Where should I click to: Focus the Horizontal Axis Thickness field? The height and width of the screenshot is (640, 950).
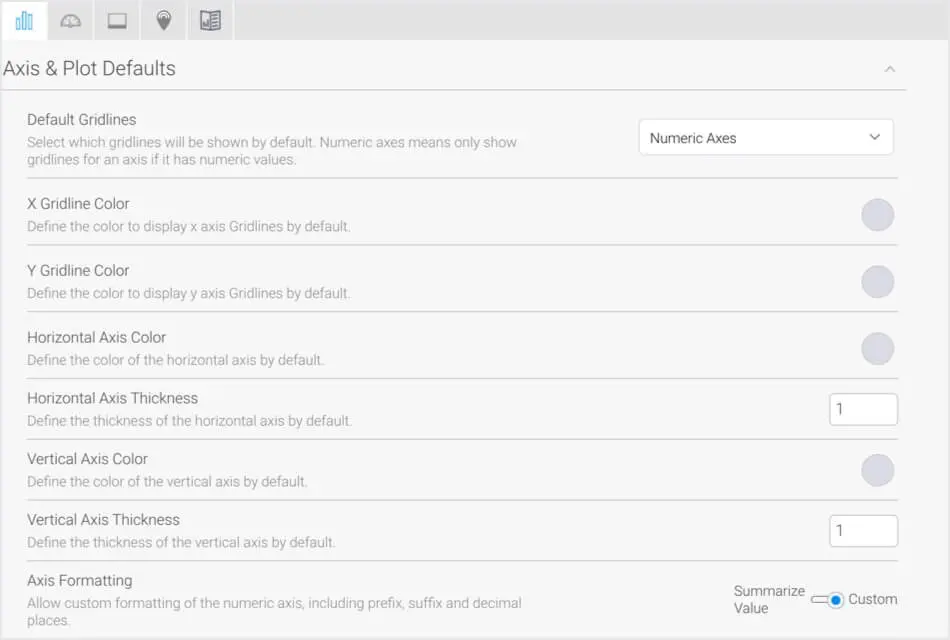coord(863,409)
